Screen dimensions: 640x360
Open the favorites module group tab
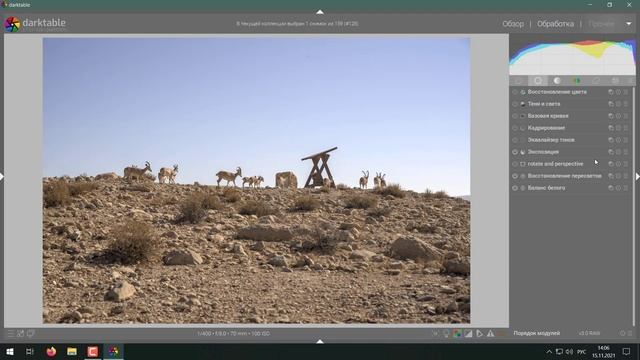click(x=519, y=81)
